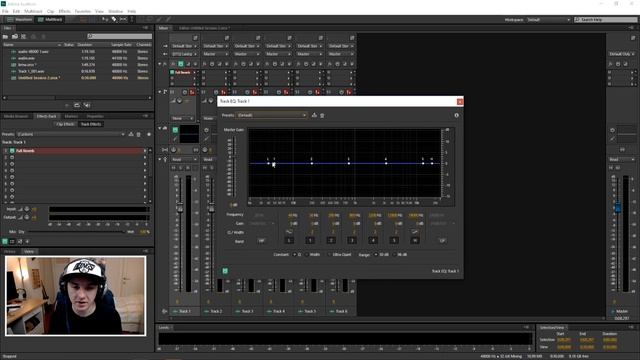The image size is (640, 360).
Task: Click the Files panel search field
Action: click(120, 36)
